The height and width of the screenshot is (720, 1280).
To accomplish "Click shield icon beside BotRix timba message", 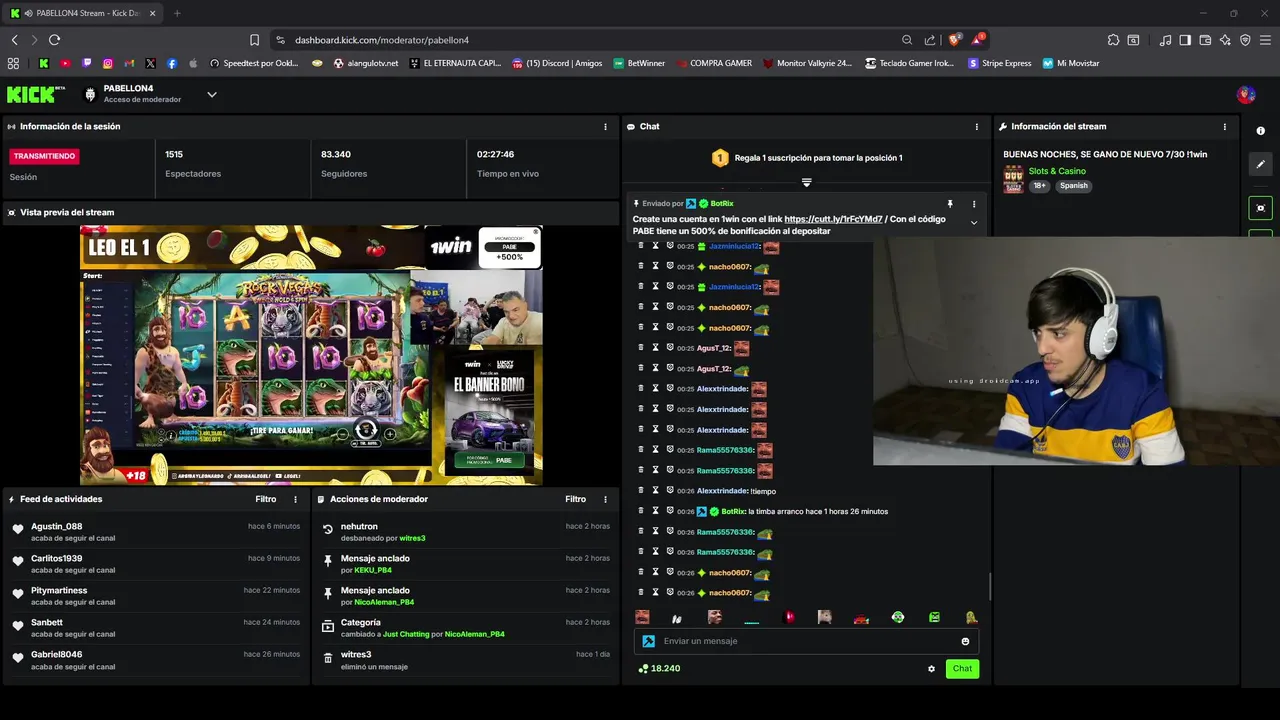I will tap(670, 511).
